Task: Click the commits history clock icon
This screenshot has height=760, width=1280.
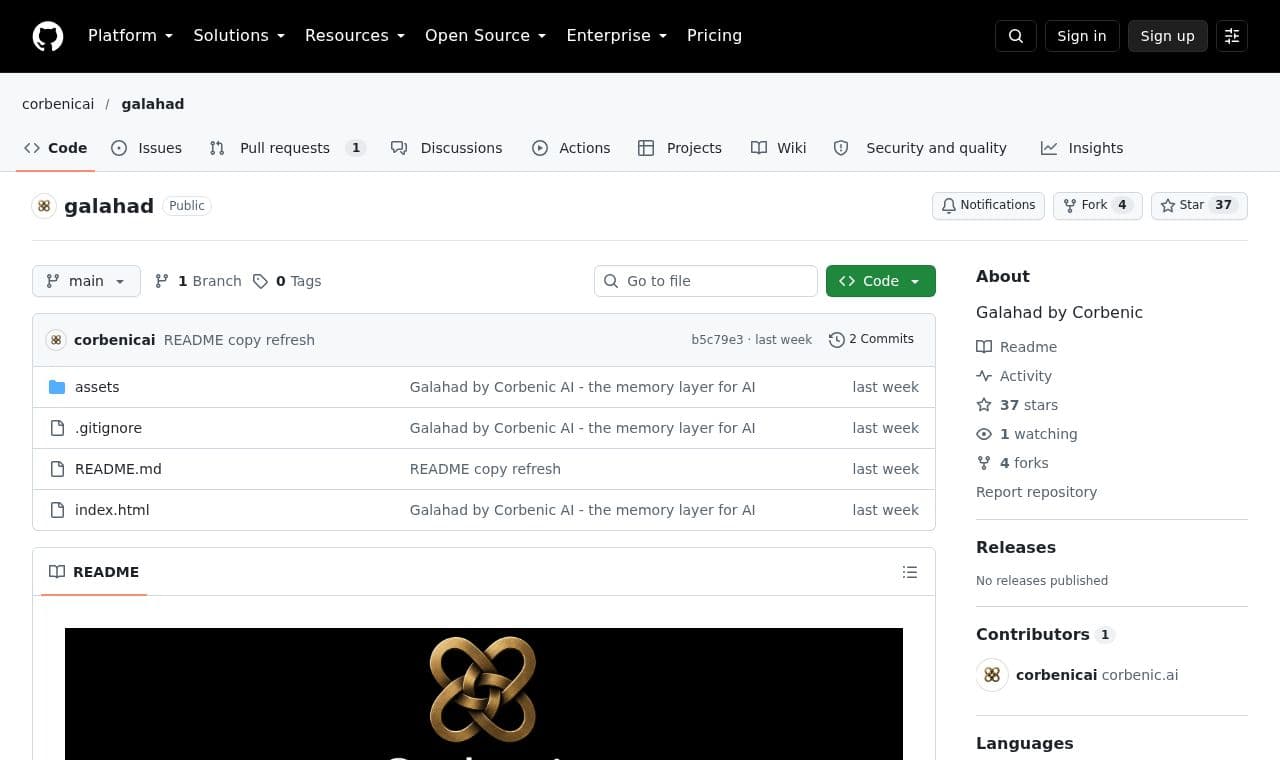Action: [x=837, y=340]
